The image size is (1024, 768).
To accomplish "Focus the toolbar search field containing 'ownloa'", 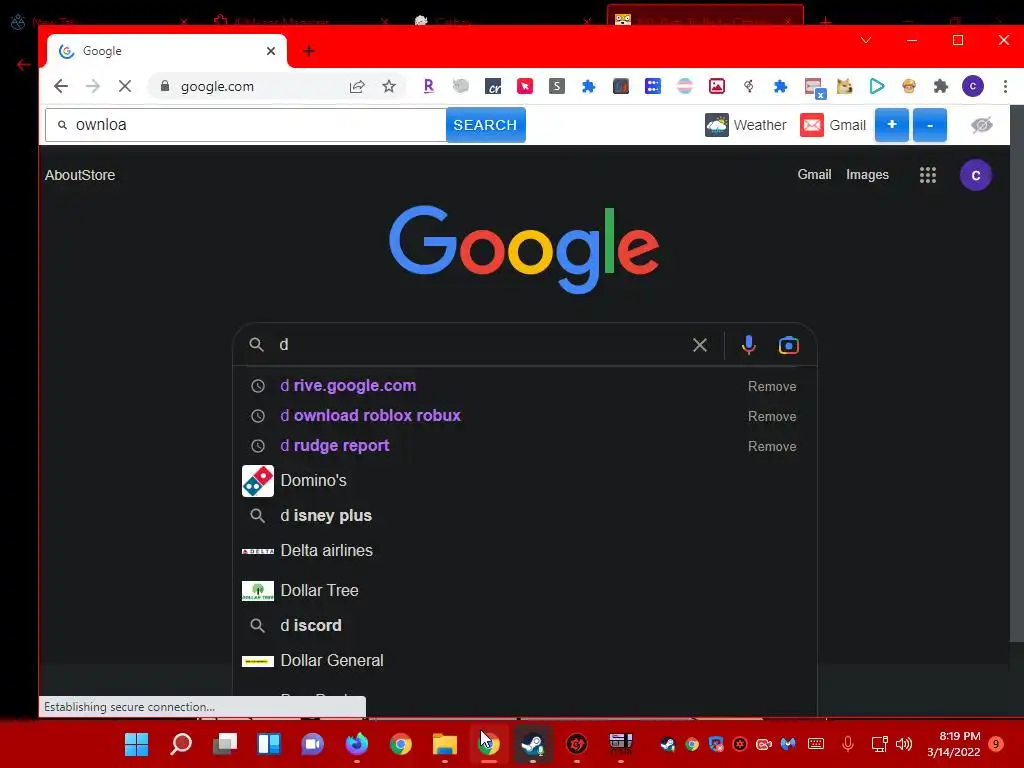I will pos(246,125).
